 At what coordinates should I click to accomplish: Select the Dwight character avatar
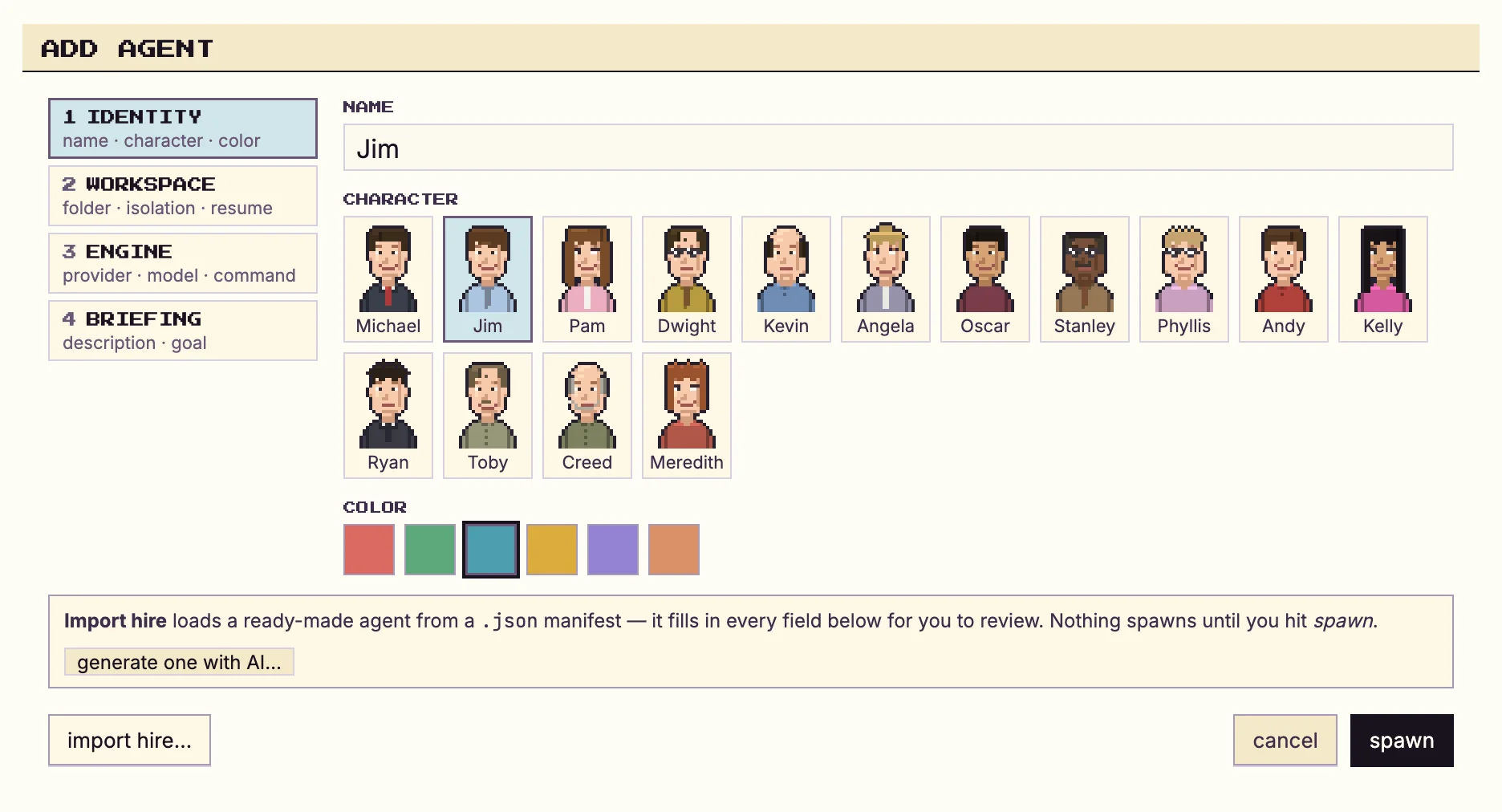[687, 279]
